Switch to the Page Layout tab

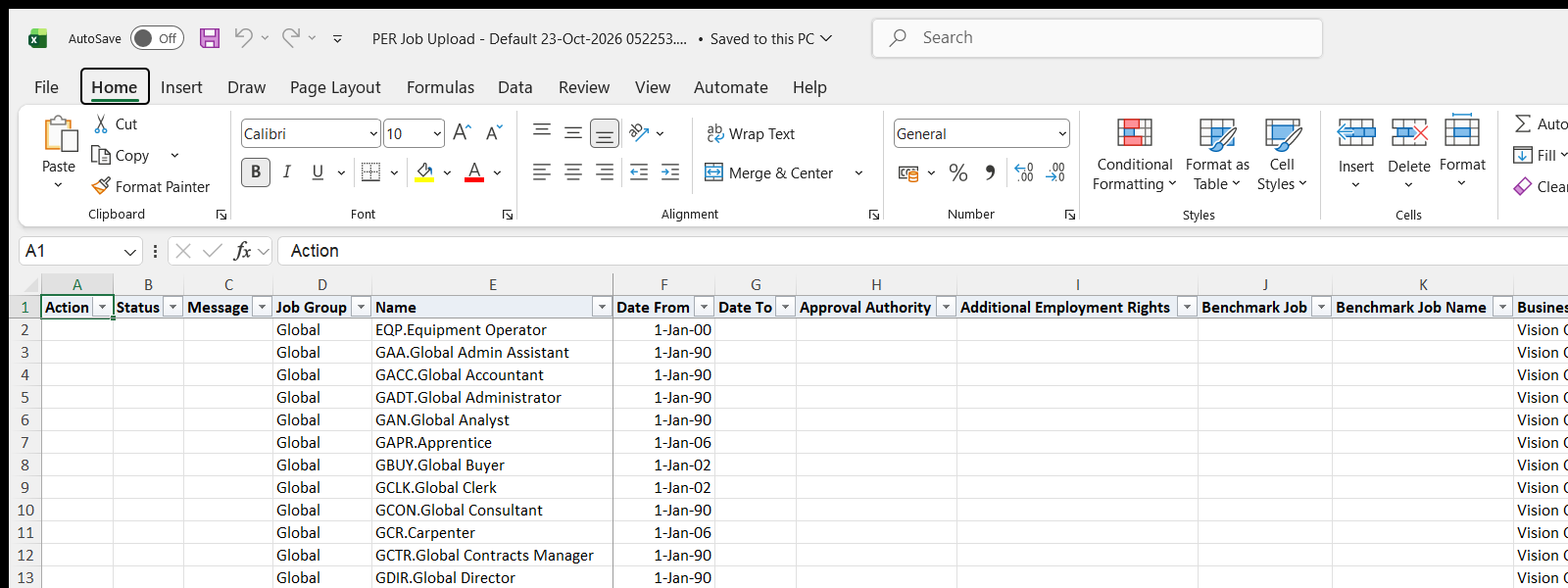(335, 87)
